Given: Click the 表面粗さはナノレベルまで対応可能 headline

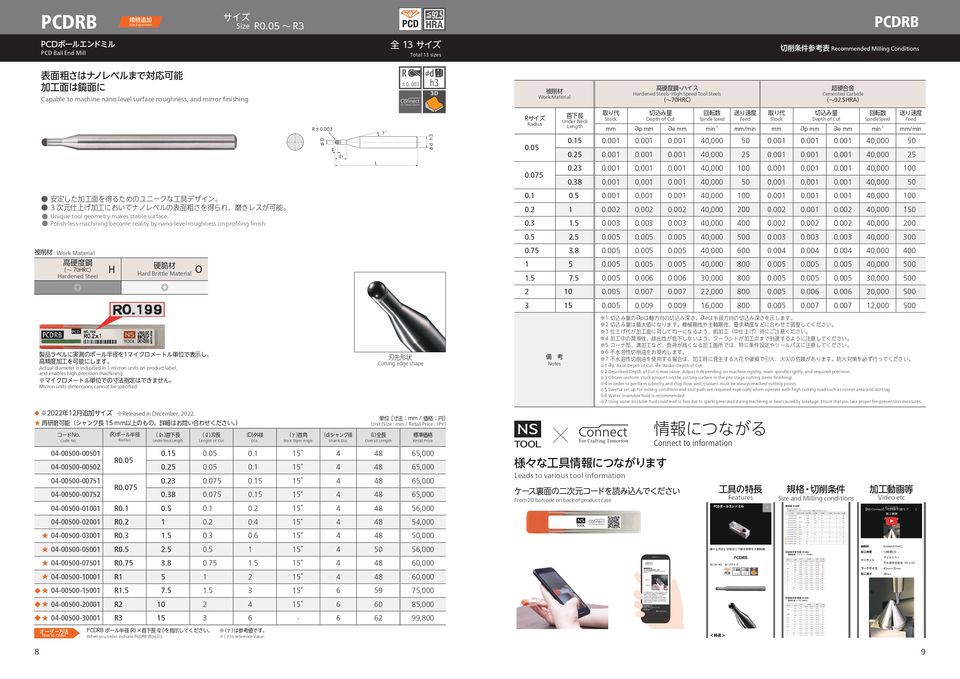Looking at the screenshot, I should click(112, 76).
